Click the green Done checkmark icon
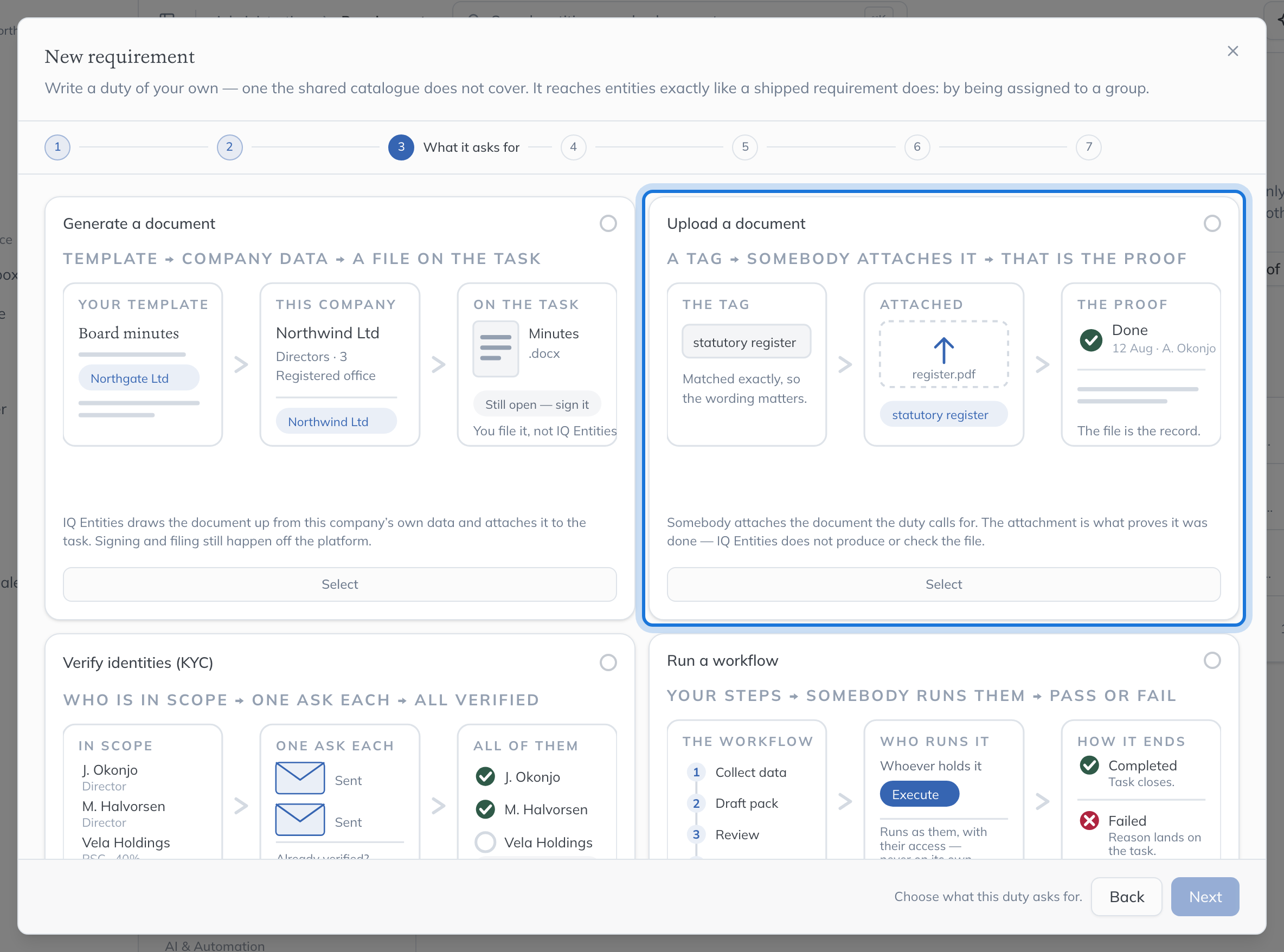 click(x=1091, y=340)
